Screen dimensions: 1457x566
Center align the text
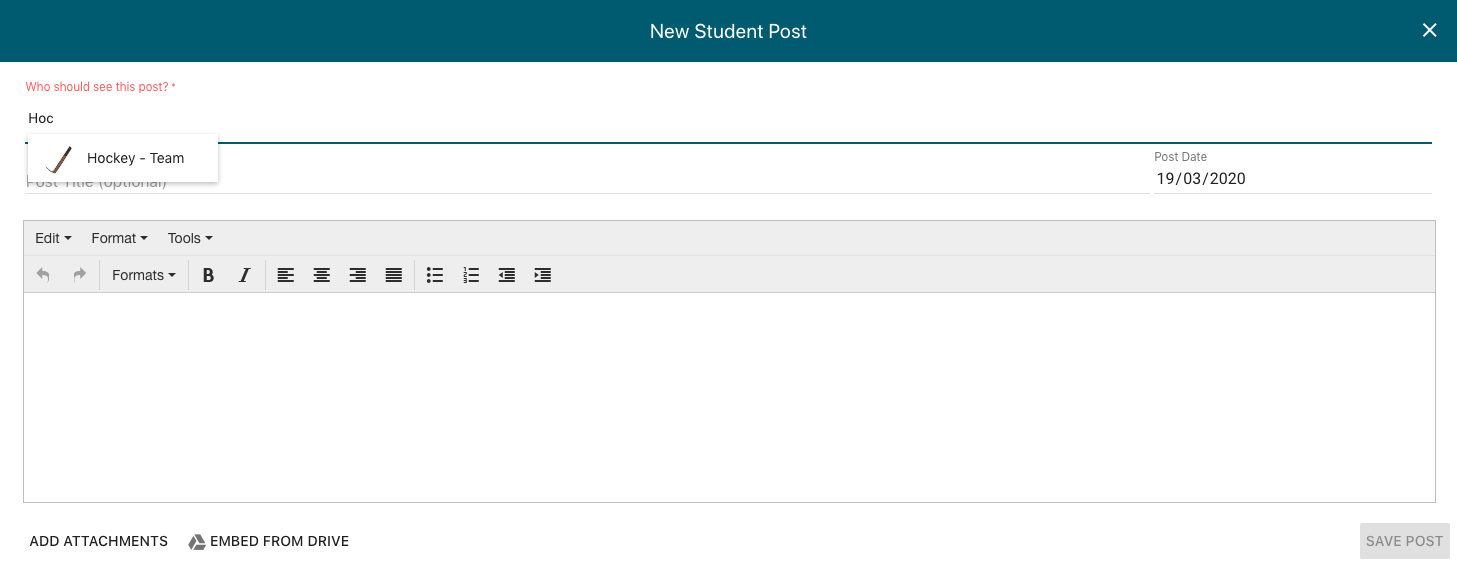pyautogui.click(x=322, y=275)
